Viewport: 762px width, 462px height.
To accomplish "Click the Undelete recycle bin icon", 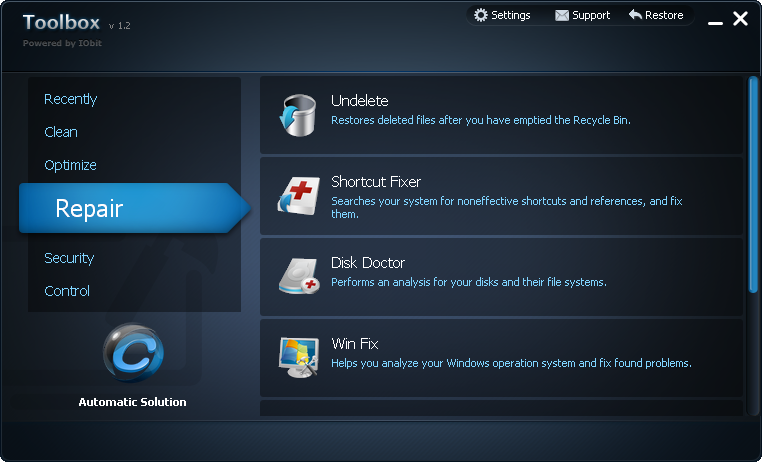I will click(x=298, y=115).
